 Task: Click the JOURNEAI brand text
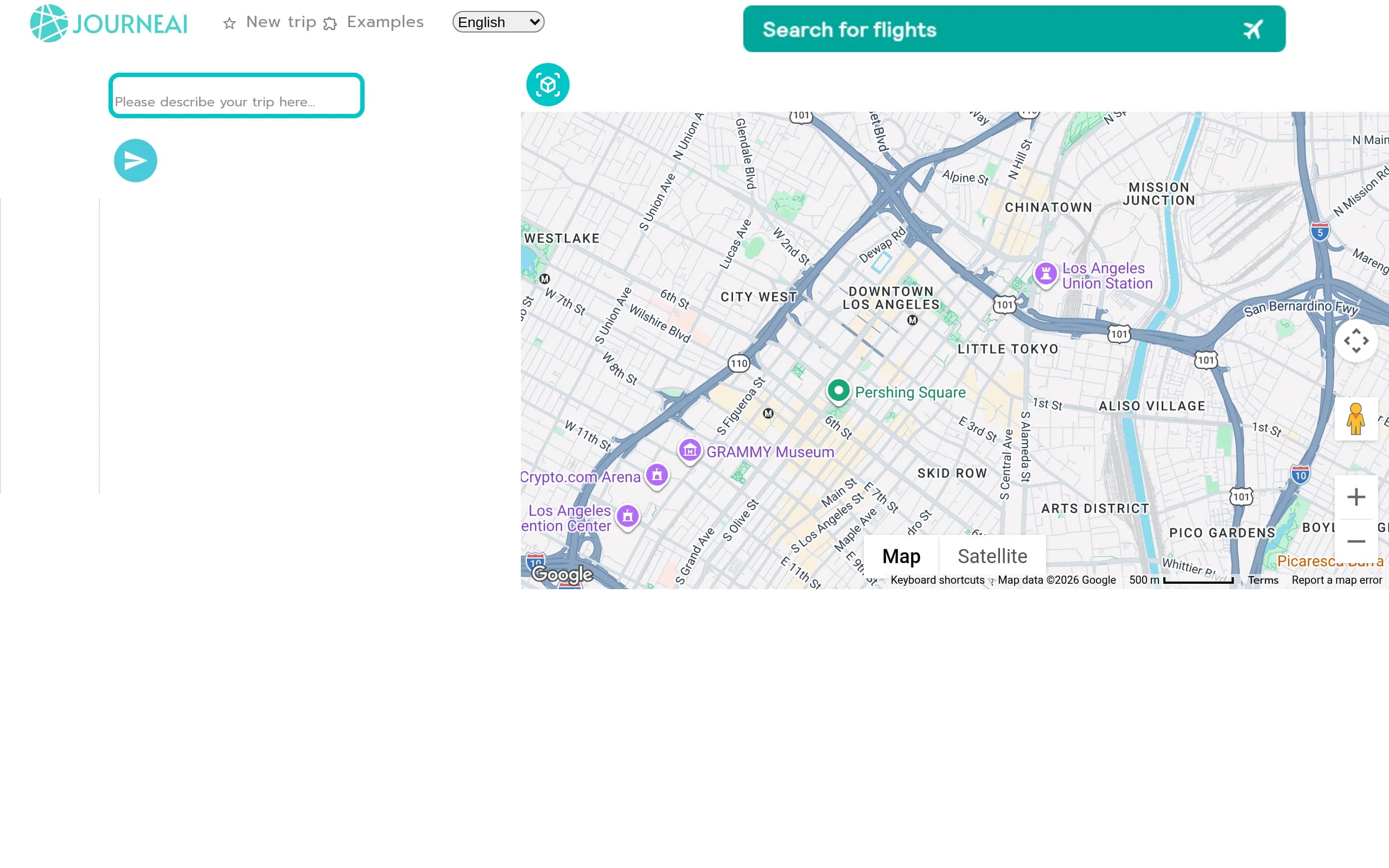coord(130,24)
